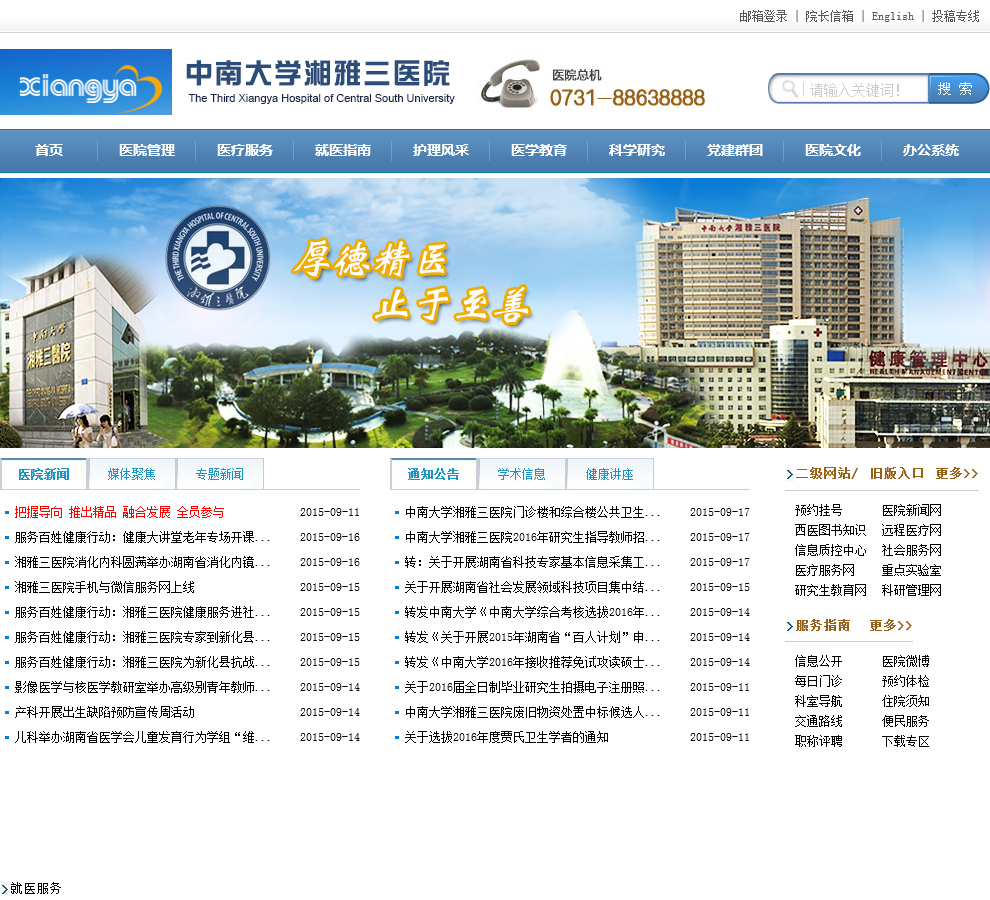Open 每日门诊 link
Image resolution: width=990 pixels, height=900 pixels.
(818, 681)
